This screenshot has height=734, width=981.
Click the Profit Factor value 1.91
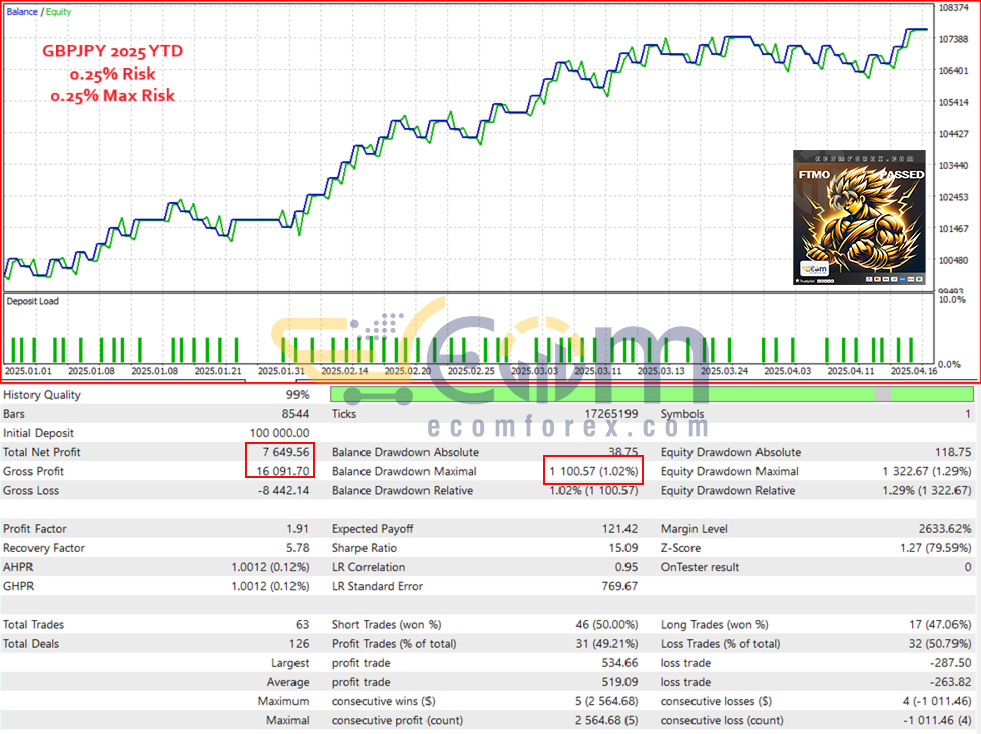tap(298, 529)
